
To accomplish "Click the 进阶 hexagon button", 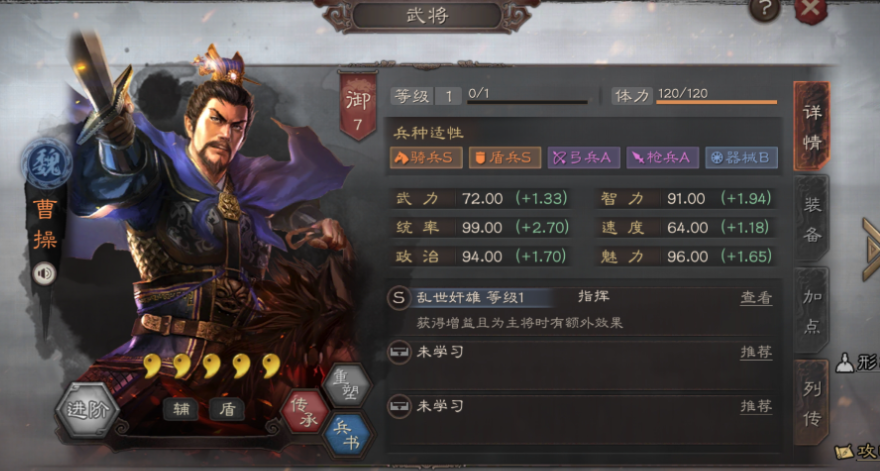I will (x=88, y=409).
